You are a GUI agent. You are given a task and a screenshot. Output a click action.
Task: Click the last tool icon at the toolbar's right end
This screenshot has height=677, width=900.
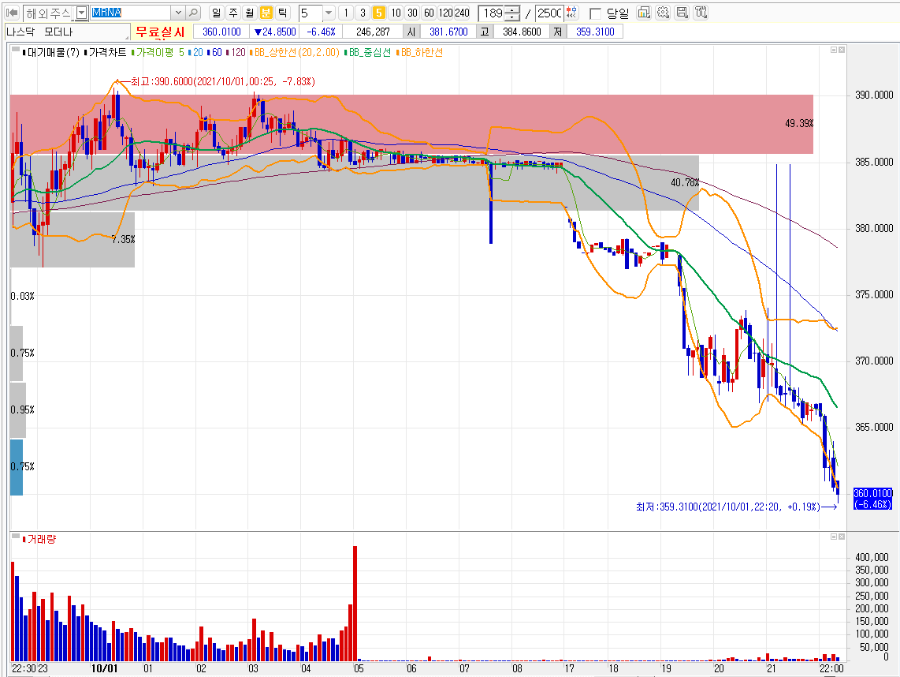coord(701,13)
